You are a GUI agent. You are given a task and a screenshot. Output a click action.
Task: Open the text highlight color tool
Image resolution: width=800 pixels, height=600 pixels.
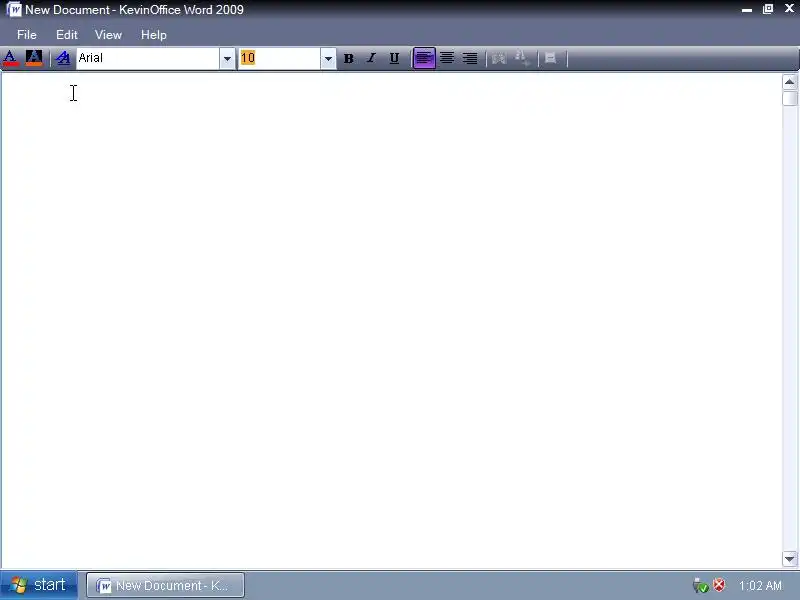click(34, 58)
